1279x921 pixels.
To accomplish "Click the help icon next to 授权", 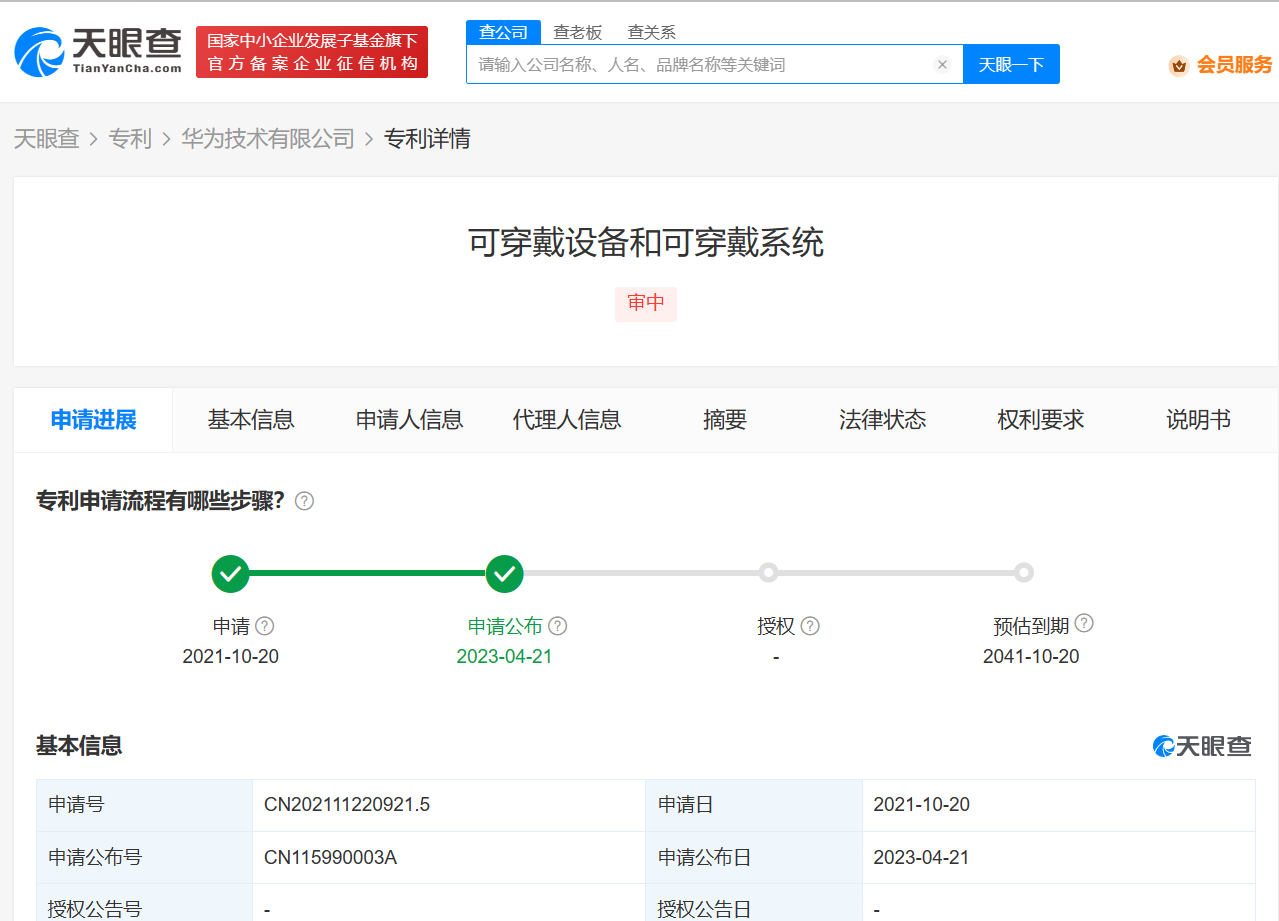I will 810,626.
